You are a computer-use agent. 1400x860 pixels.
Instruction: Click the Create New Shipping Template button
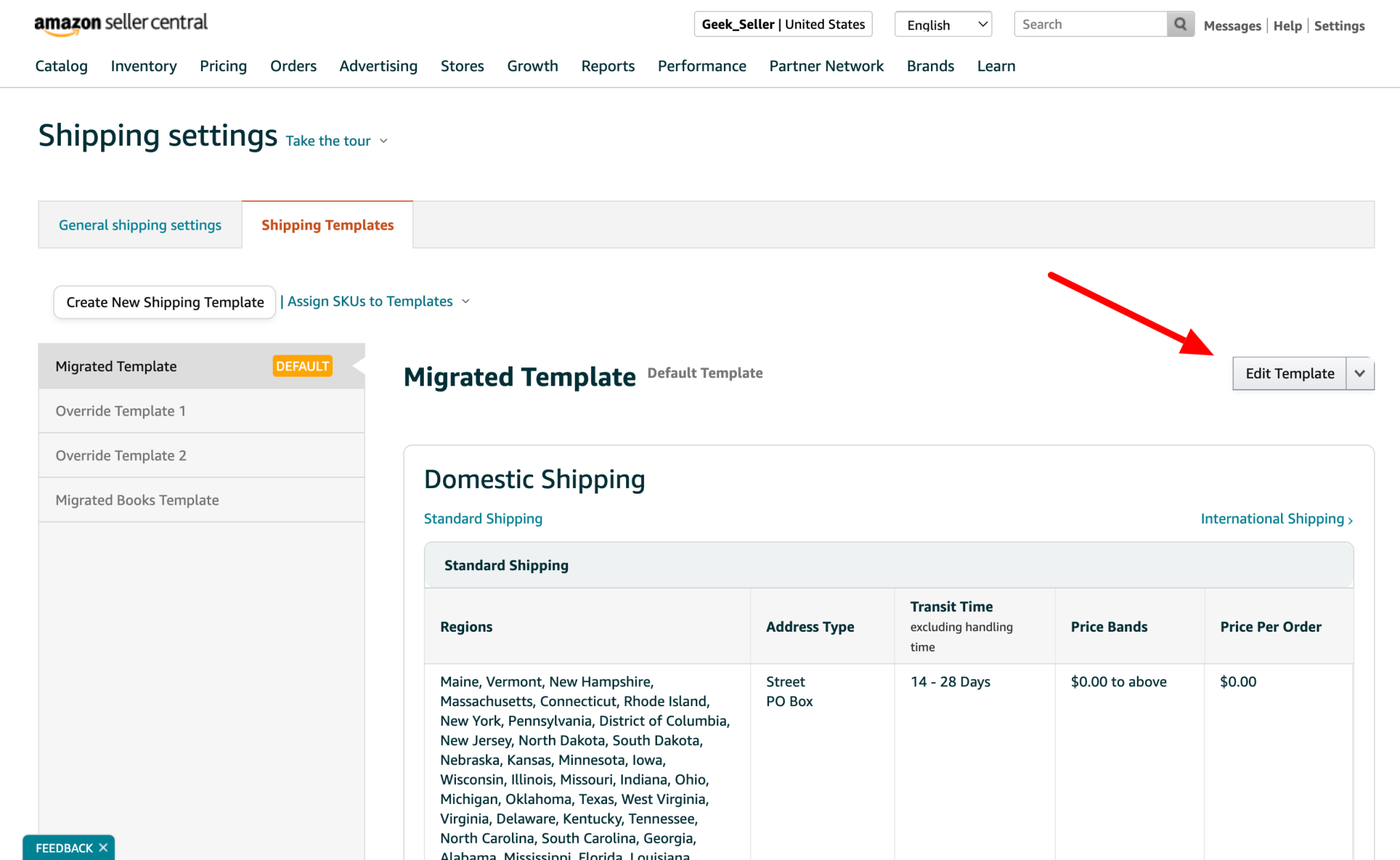(164, 301)
